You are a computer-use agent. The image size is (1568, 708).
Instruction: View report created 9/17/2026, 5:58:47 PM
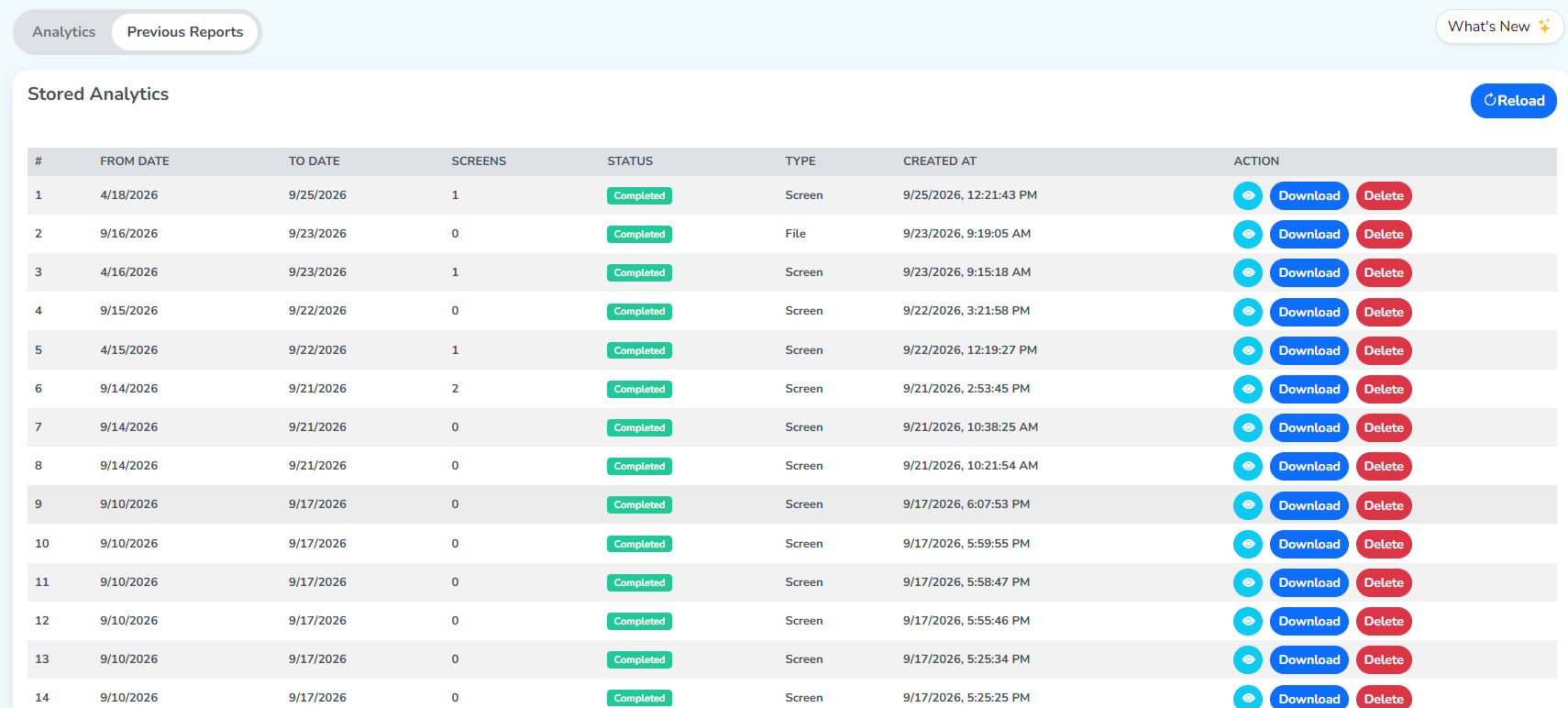[x=1248, y=582]
